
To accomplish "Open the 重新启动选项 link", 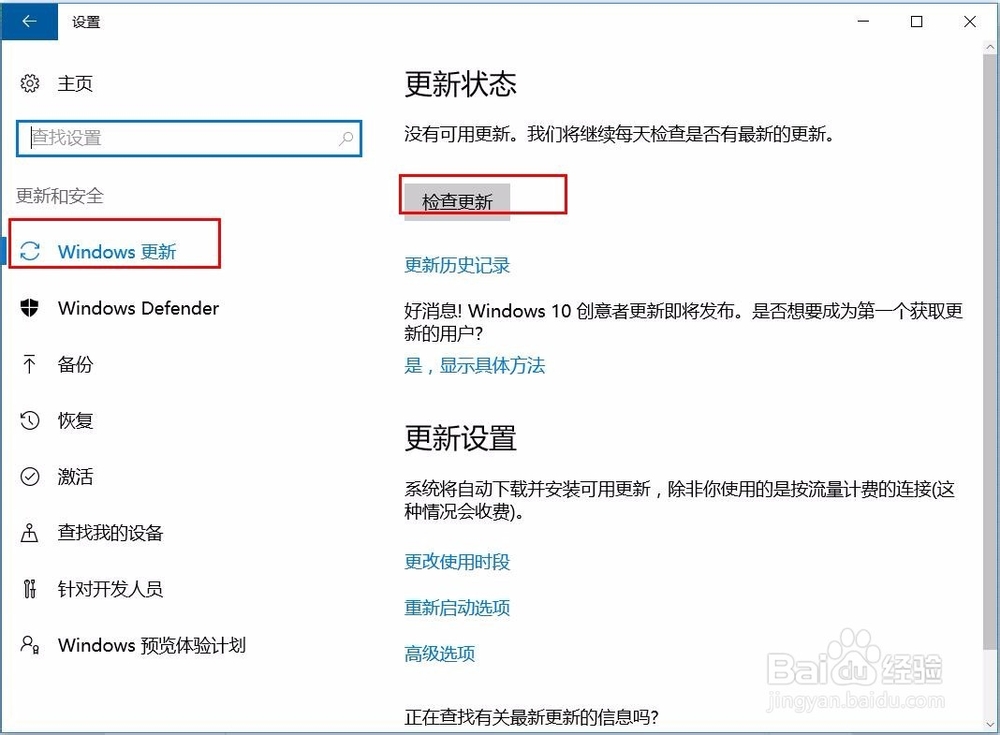I will point(457,607).
